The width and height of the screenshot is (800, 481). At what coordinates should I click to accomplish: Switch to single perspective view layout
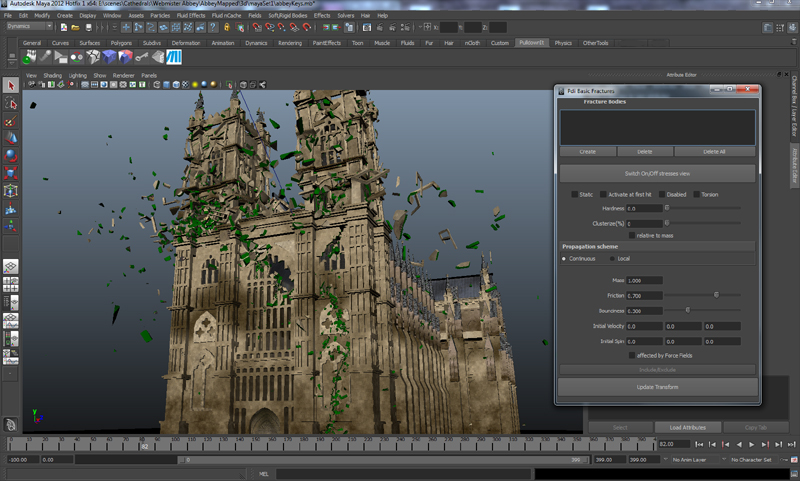pyautogui.click(x=11, y=266)
